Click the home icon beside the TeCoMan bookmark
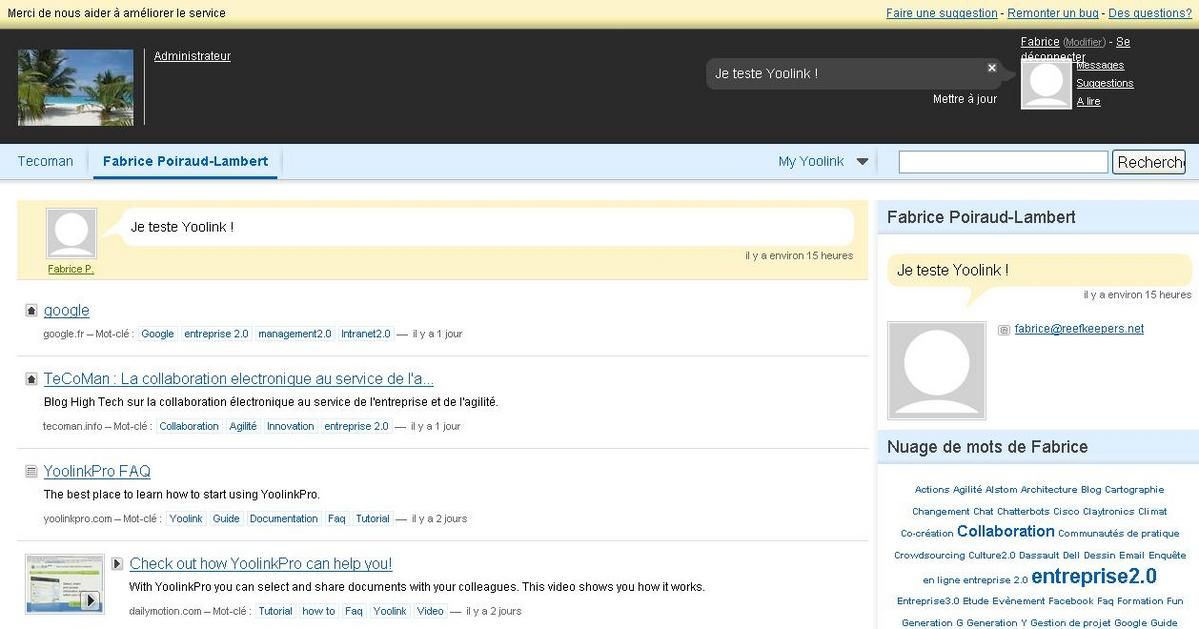 (31, 378)
